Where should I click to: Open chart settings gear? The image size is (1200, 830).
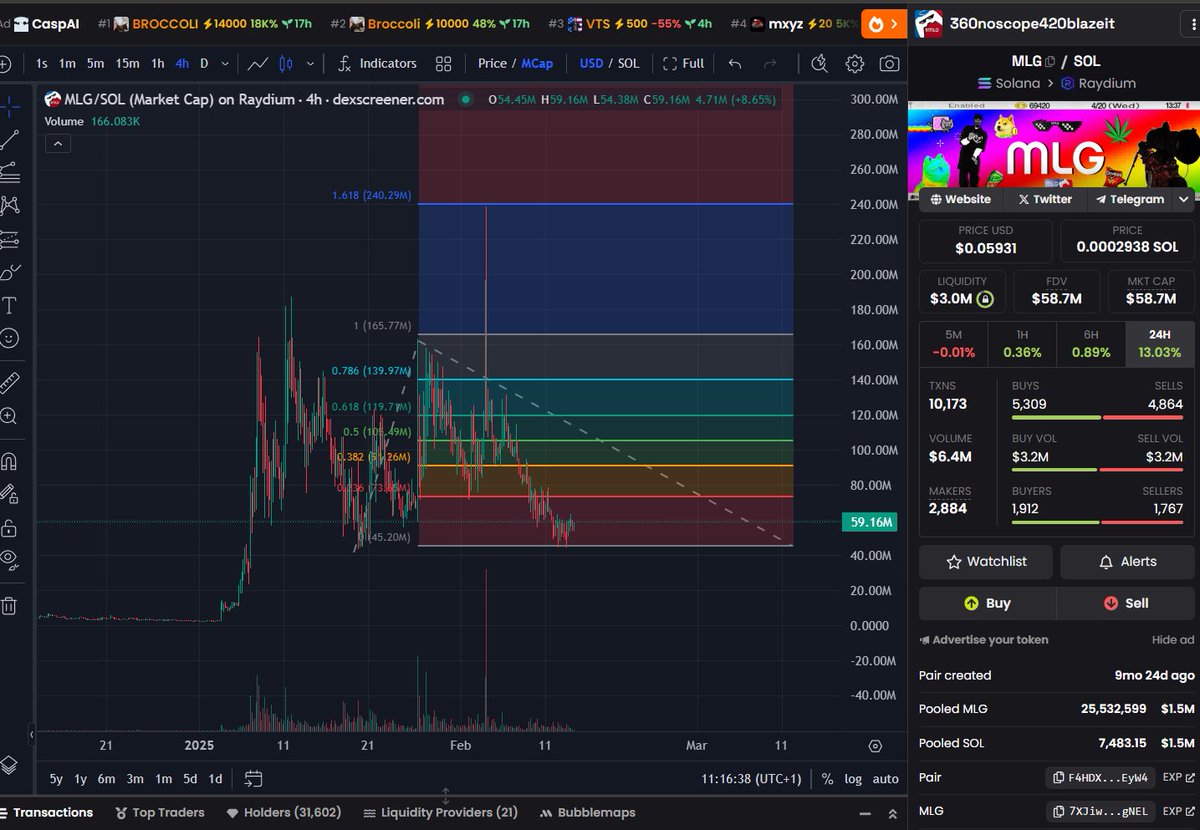click(x=855, y=63)
